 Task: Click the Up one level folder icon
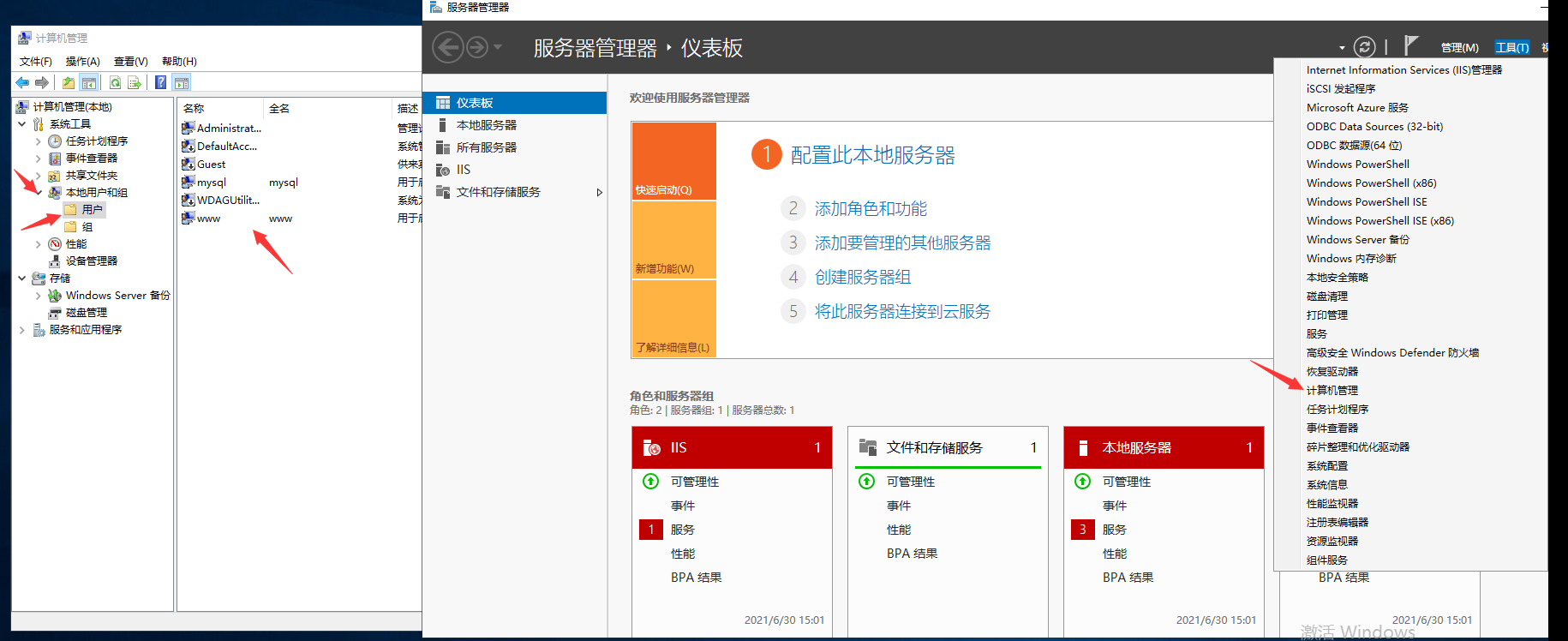click(x=69, y=83)
